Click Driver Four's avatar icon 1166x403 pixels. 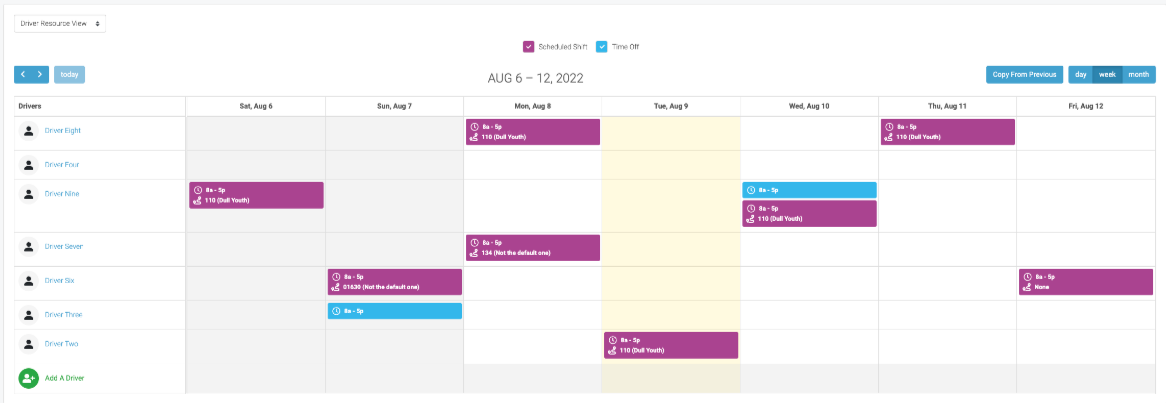pyautogui.click(x=28, y=164)
